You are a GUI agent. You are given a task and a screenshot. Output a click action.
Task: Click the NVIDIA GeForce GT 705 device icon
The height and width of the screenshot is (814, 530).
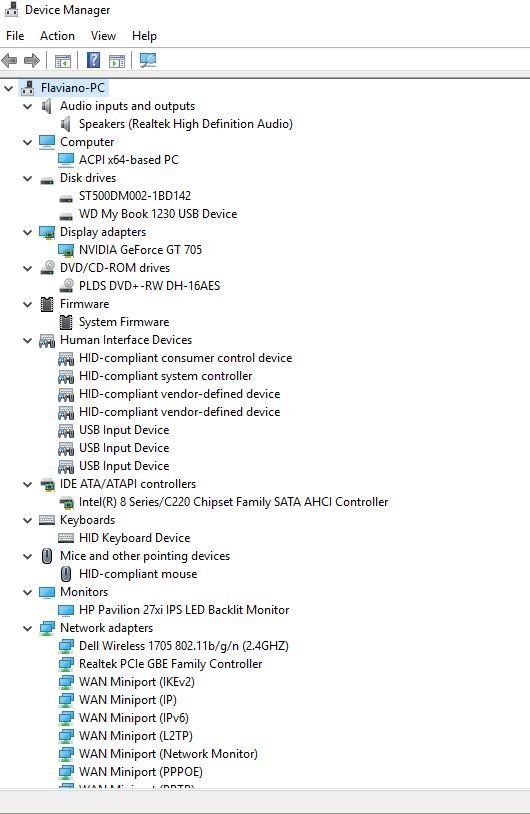click(x=66, y=250)
